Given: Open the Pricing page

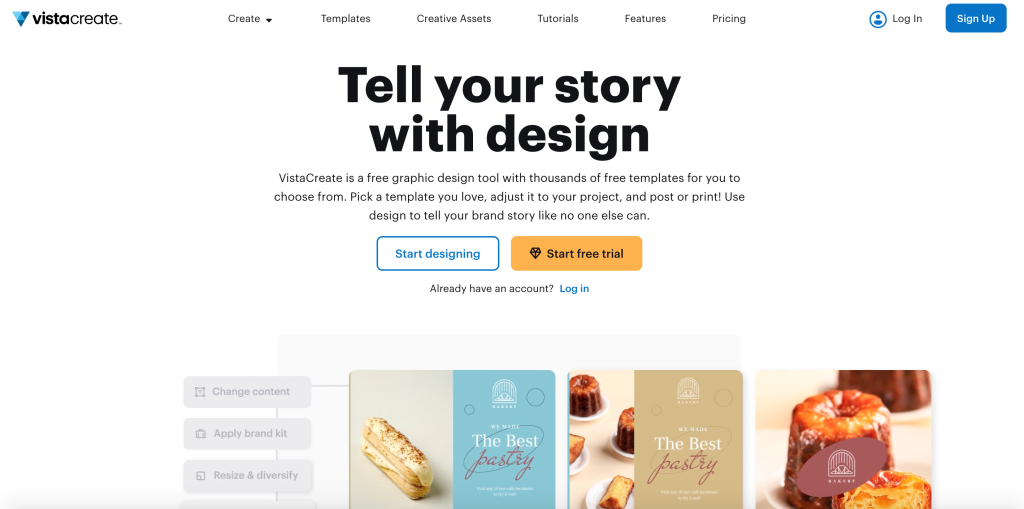Looking at the screenshot, I should tap(729, 19).
